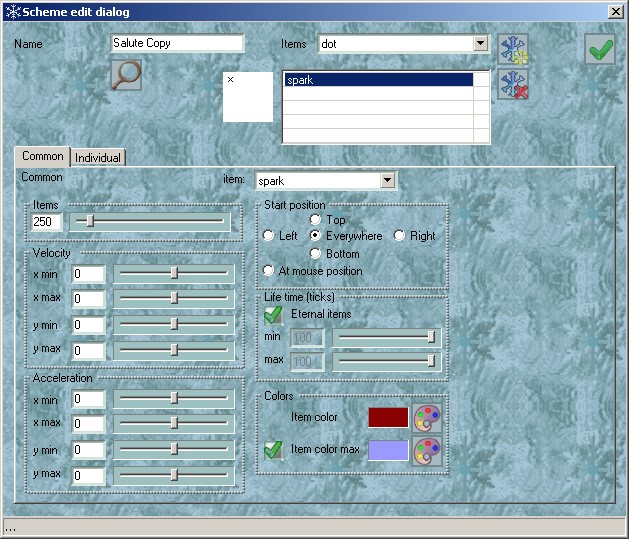Click the add snowflake item icon
This screenshot has height=539, width=629.
coord(513,50)
